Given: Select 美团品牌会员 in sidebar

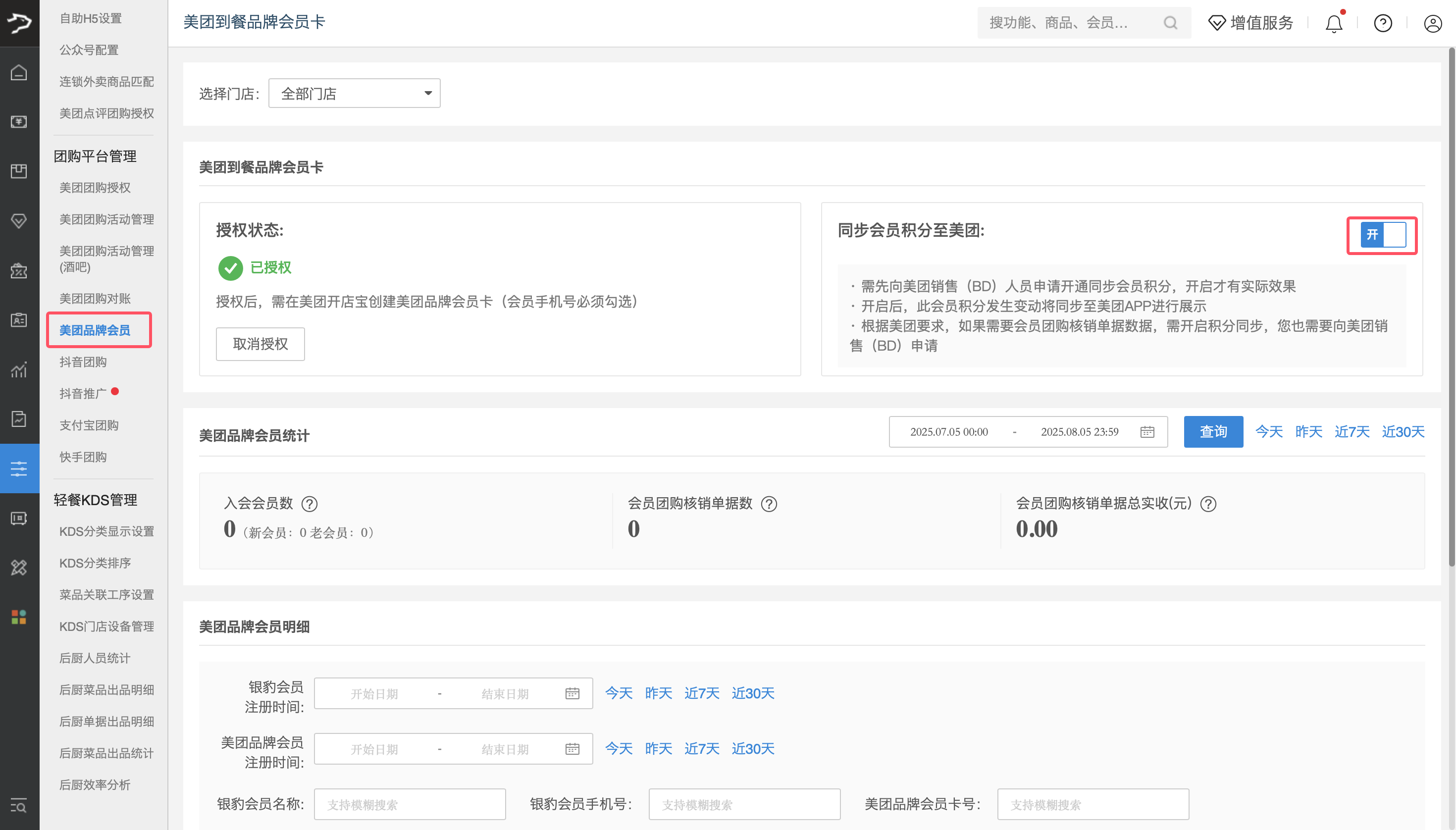Looking at the screenshot, I should click(95, 330).
